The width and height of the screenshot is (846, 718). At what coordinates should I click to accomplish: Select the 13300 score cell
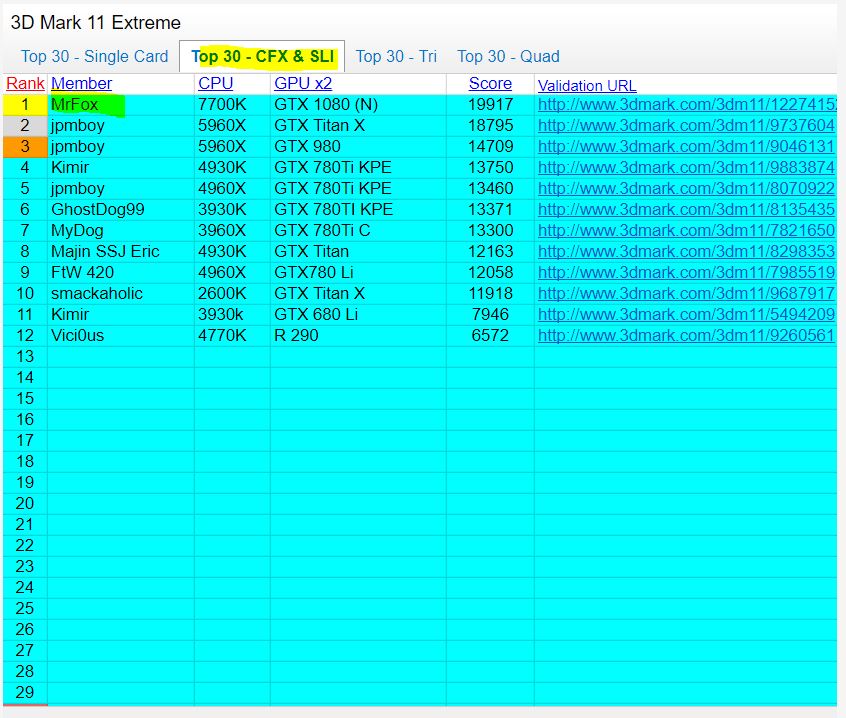click(490, 230)
